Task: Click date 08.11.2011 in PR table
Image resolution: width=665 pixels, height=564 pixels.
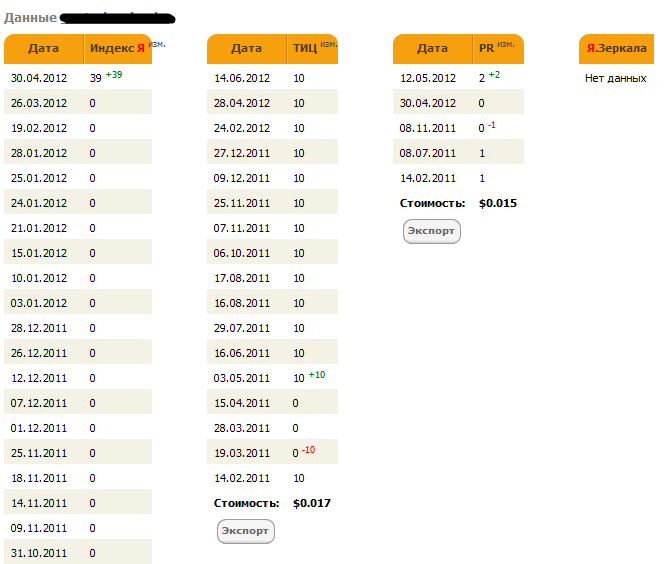Action: (428, 128)
